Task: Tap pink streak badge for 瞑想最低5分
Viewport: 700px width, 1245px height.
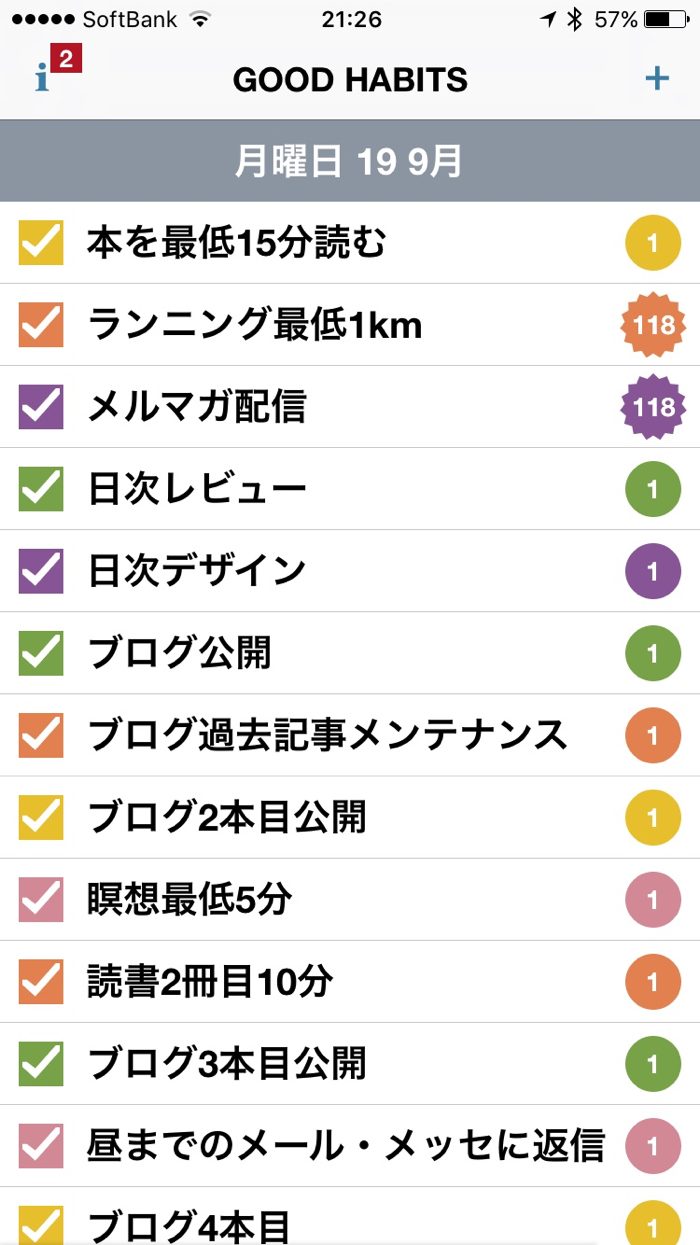Action: pyautogui.click(x=653, y=899)
